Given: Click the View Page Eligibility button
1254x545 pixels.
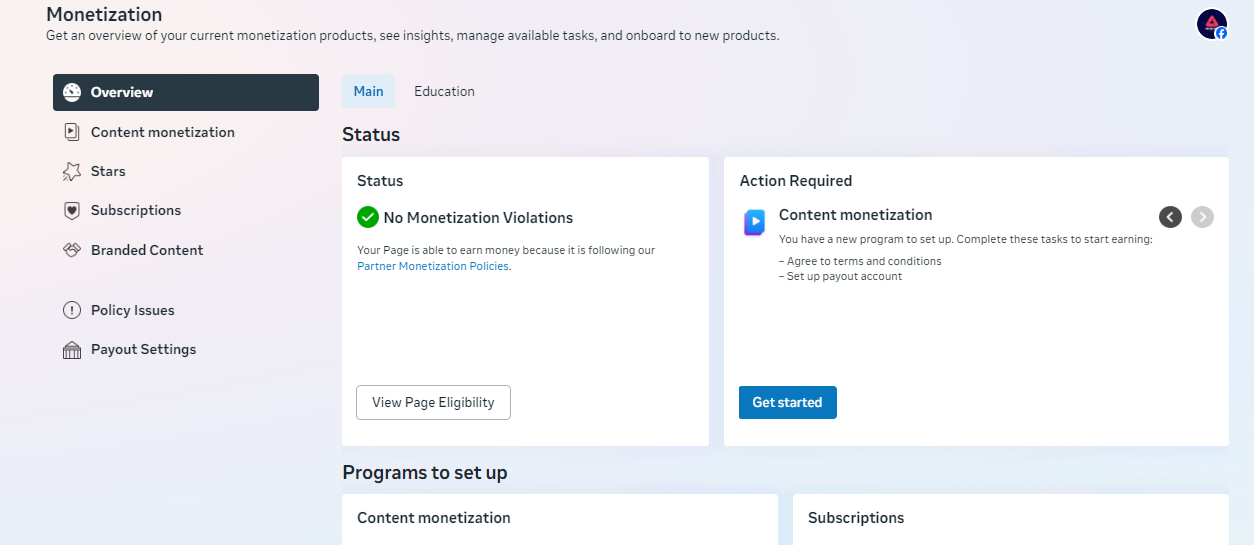Looking at the screenshot, I should coord(433,402).
